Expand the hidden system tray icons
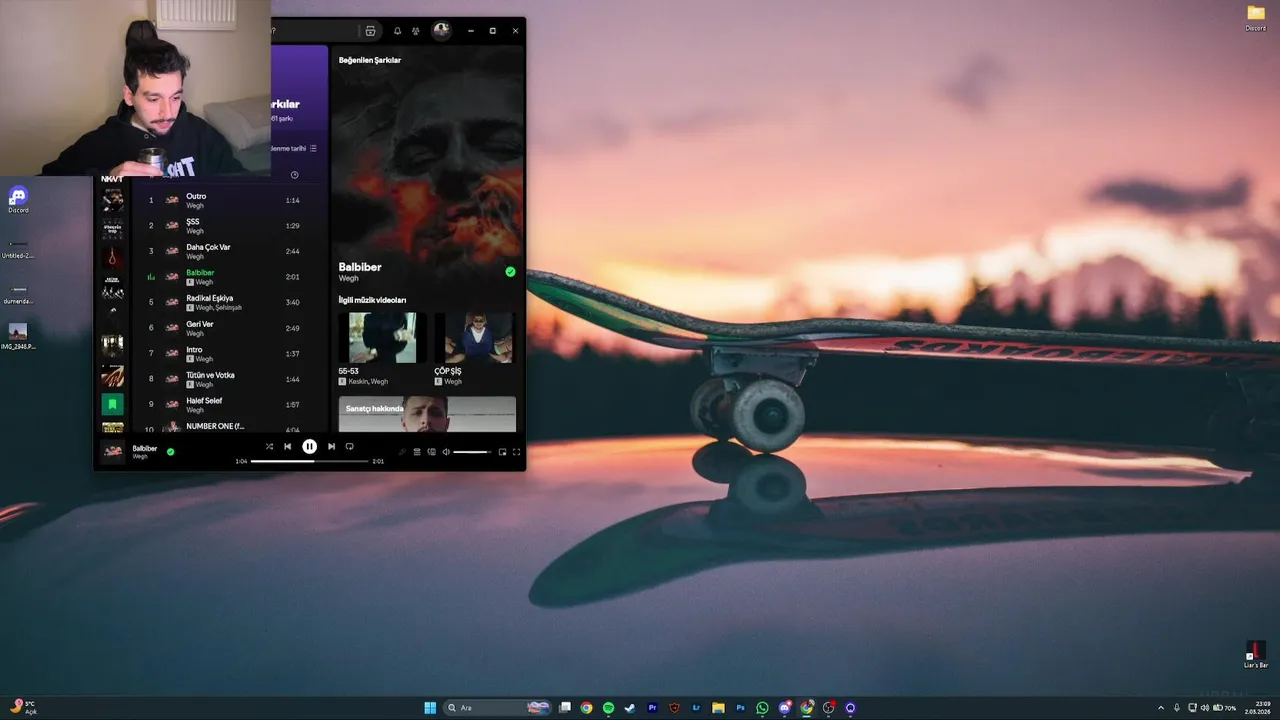 pyautogui.click(x=1161, y=708)
